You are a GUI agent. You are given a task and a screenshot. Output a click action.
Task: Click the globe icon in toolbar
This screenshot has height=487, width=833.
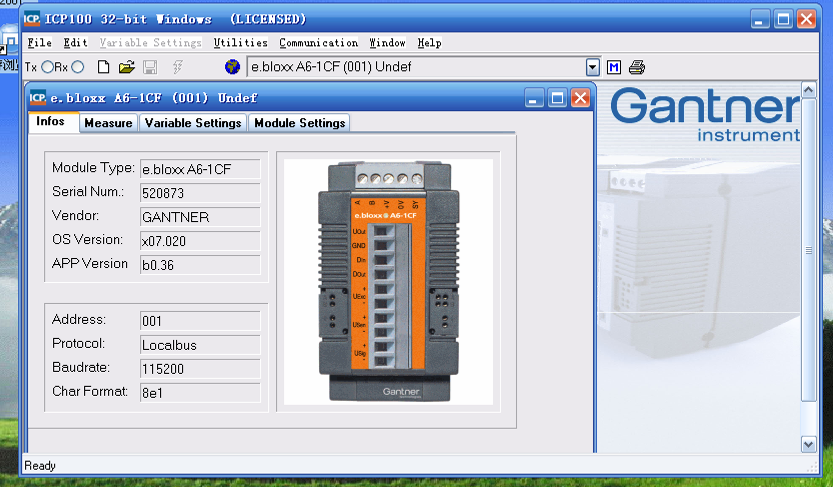point(232,67)
